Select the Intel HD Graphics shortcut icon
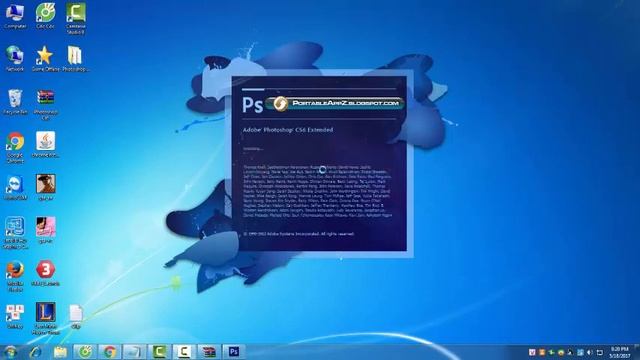The width and height of the screenshot is (640, 360). pyautogui.click(x=15, y=233)
